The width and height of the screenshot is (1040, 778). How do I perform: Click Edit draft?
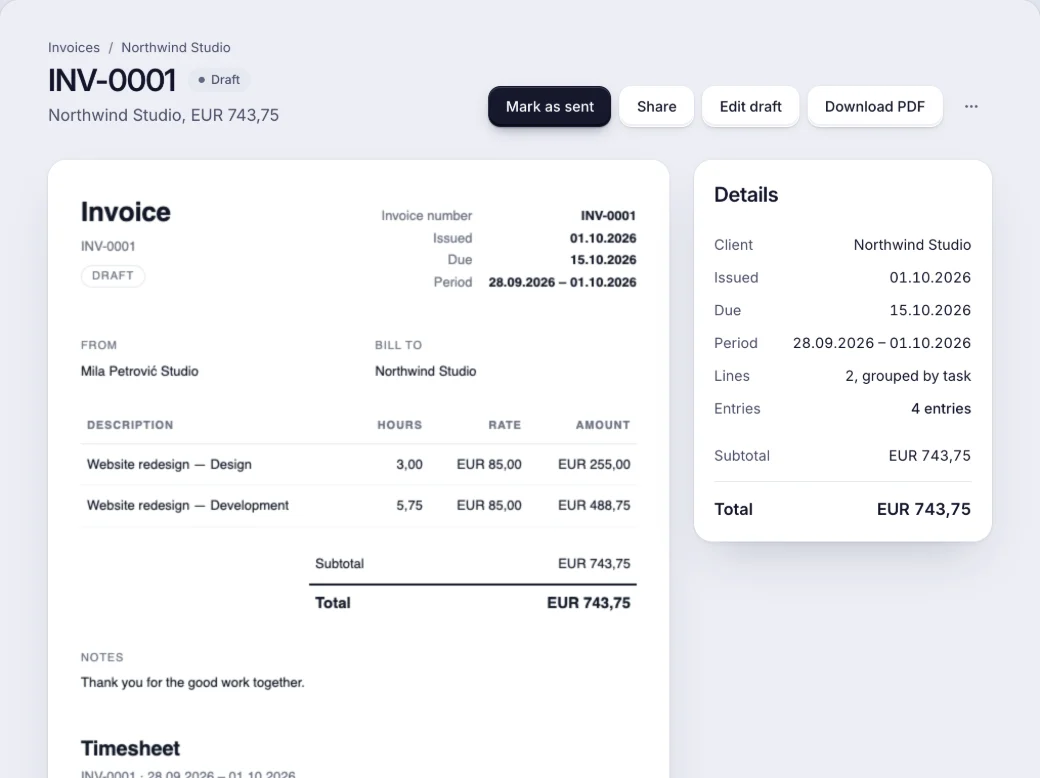coord(750,106)
